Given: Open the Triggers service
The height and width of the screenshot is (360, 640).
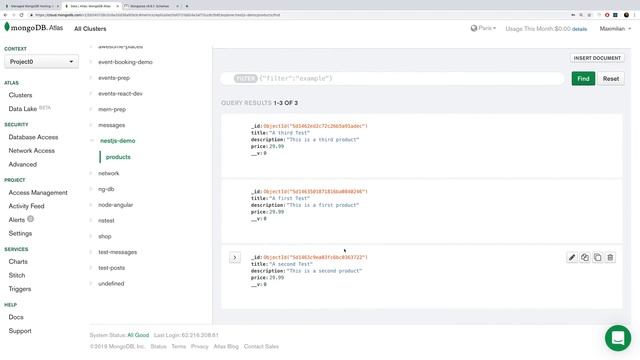Looking at the screenshot, I should pos(20,289).
